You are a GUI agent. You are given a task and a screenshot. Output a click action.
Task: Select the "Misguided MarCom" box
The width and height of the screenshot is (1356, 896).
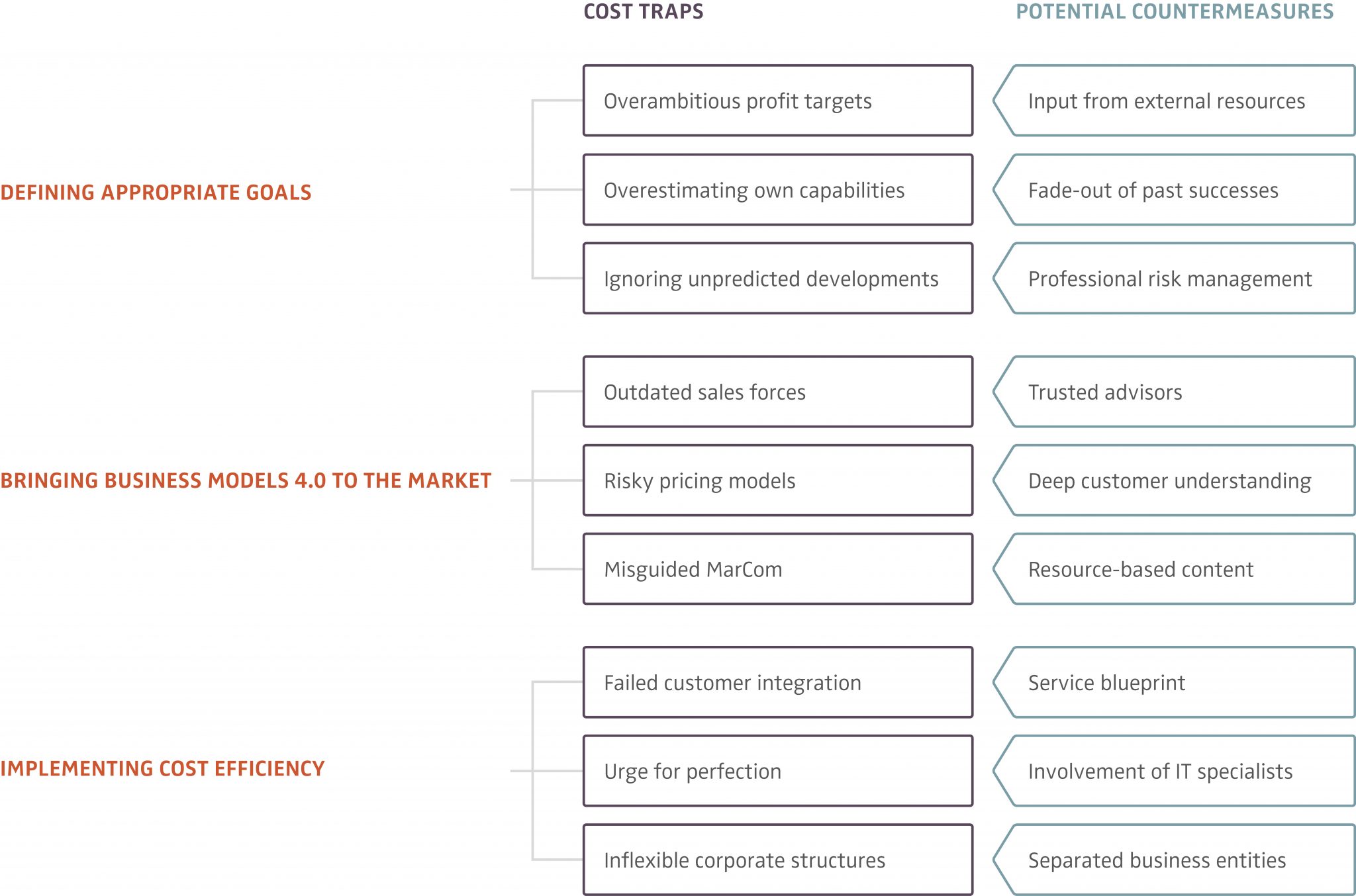tap(777, 569)
